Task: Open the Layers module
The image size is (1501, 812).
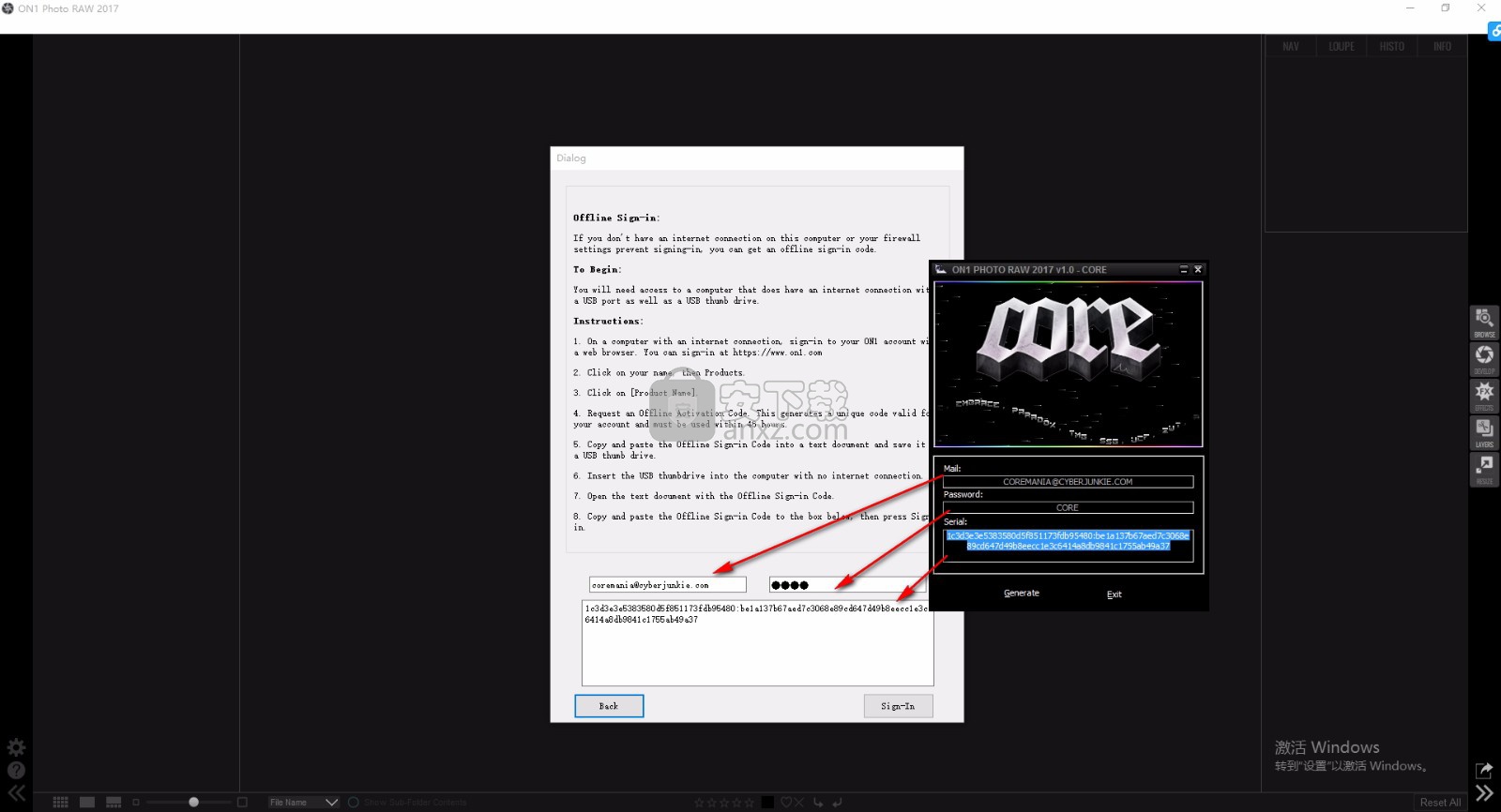Action: pyautogui.click(x=1484, y=431)
